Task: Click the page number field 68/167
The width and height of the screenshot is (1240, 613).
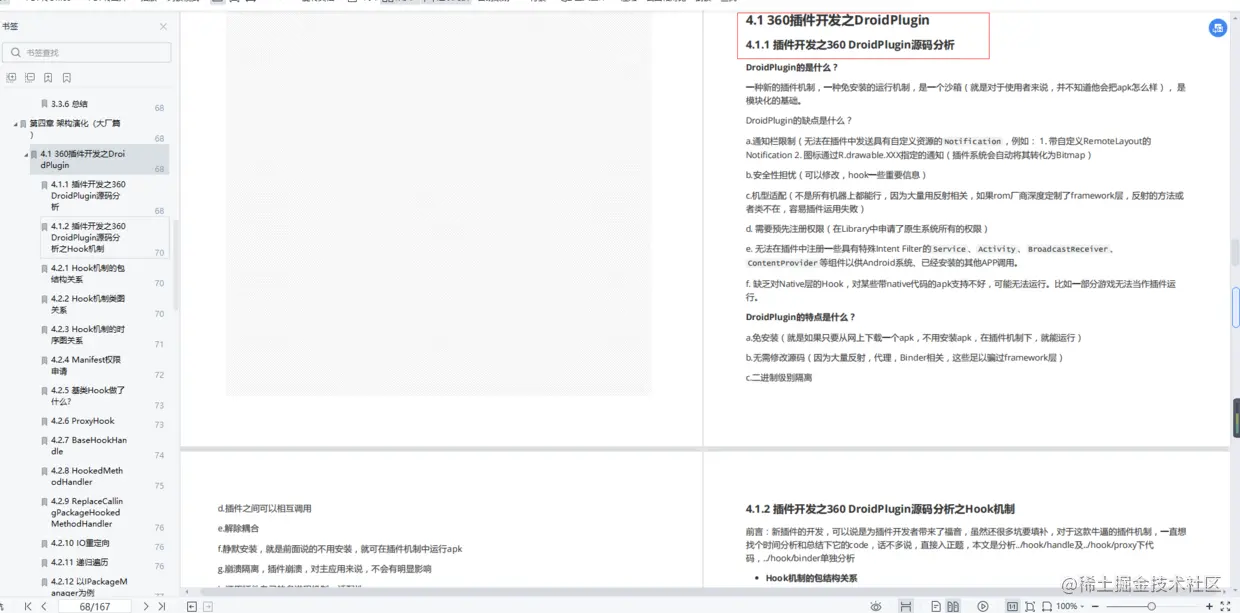Action: pyautogui.click(x=94, y=606)
